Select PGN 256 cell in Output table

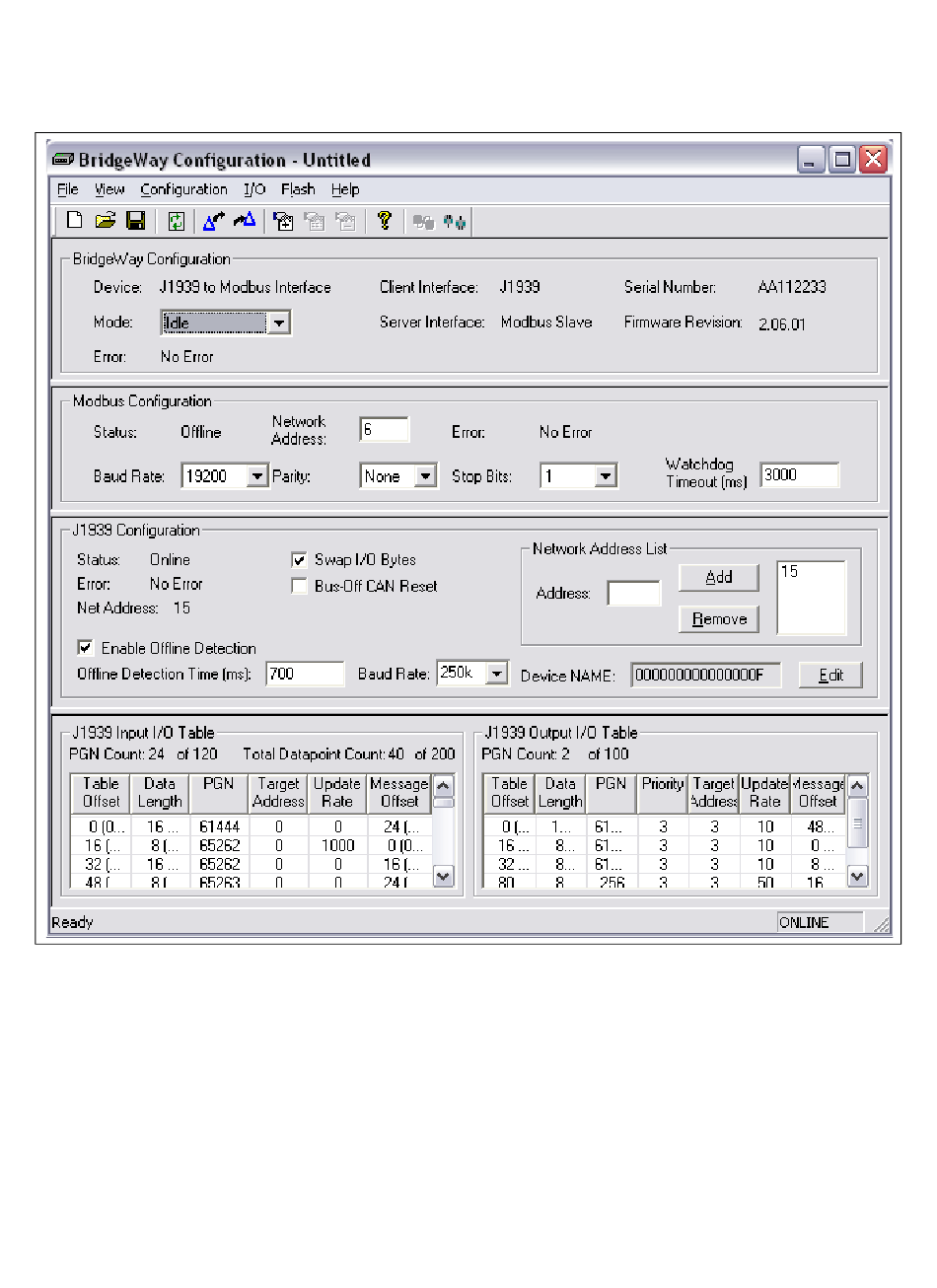tap(612, 883)
